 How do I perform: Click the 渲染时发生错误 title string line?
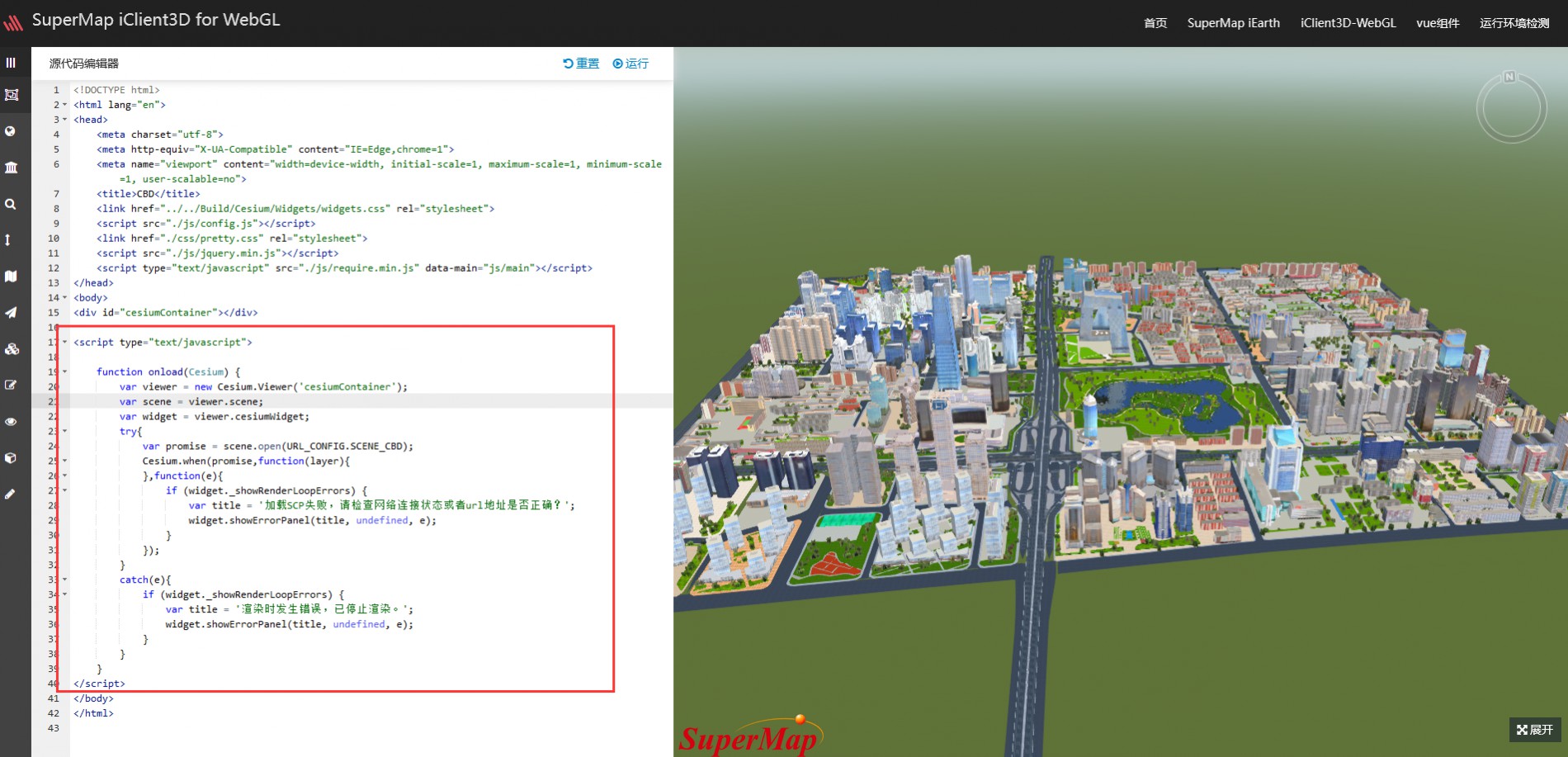[x=290, y=609]
